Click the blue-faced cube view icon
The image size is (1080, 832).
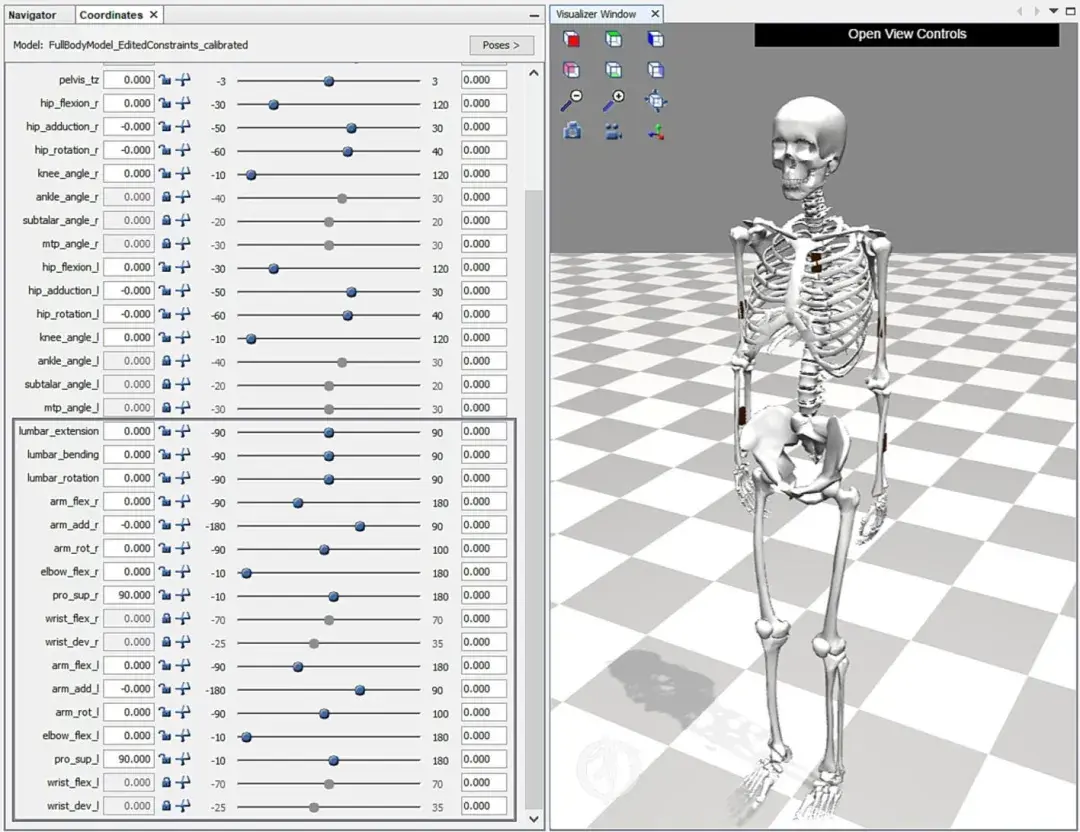(655, 40)
